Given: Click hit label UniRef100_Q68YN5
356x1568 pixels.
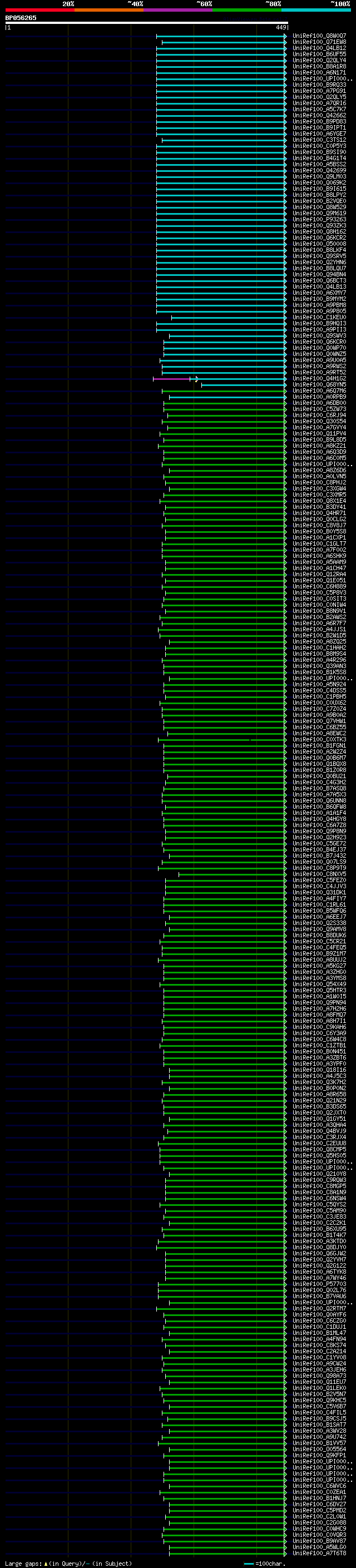Looking at the screenshot, I should pyautogui.click(x=319, y=385).
